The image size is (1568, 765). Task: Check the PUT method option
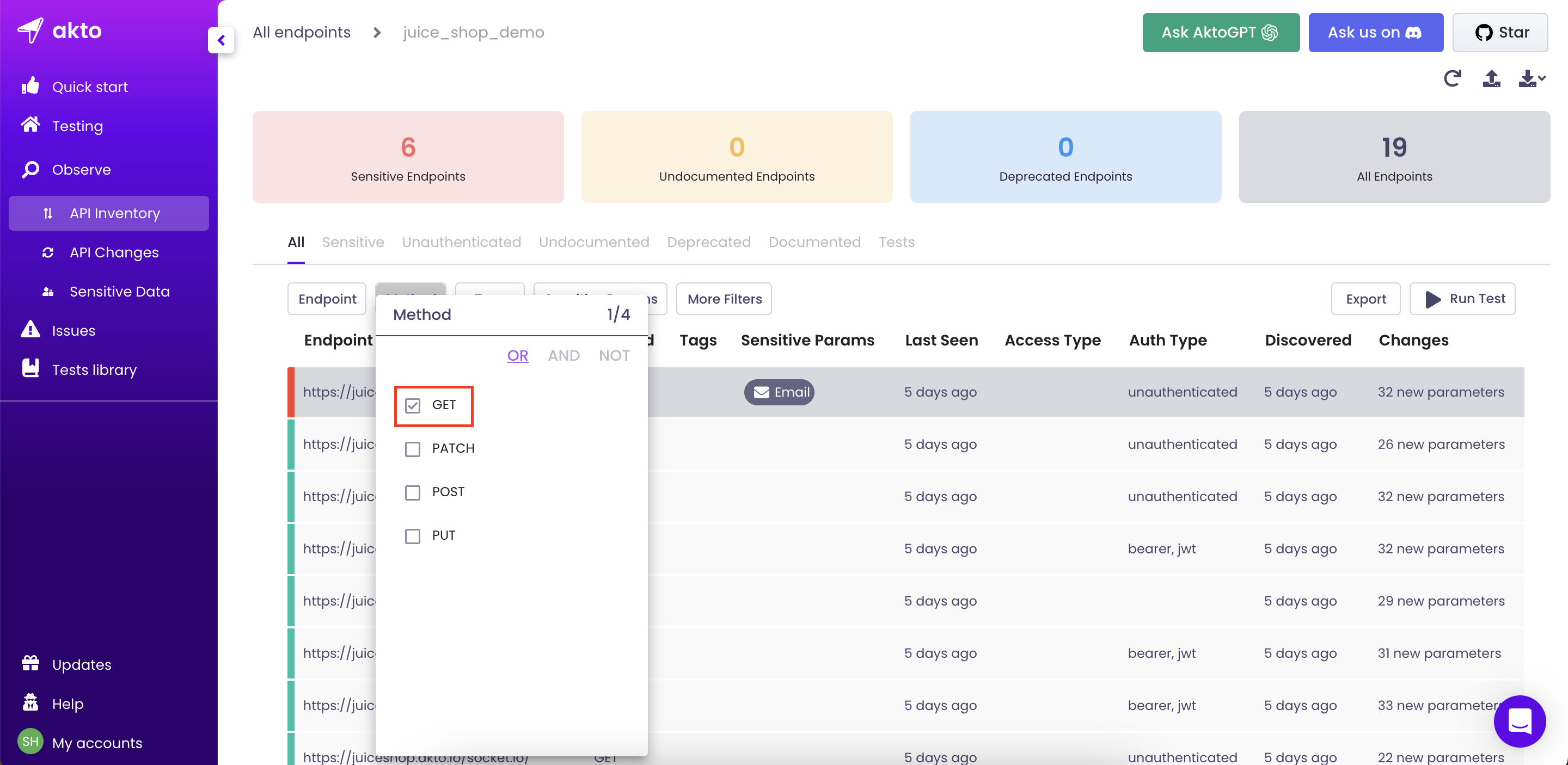[413, 536]
